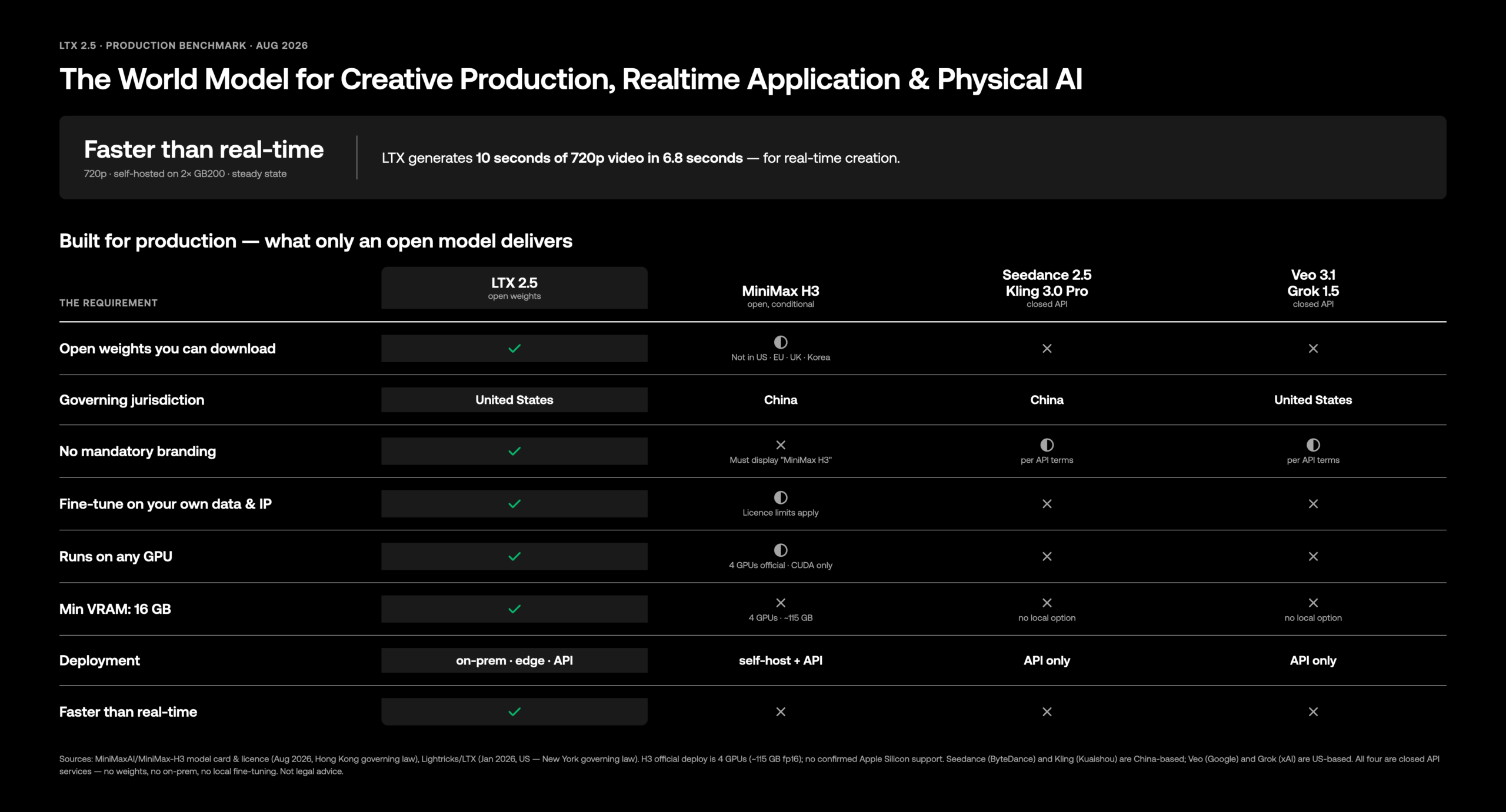Click Veo/Grok X in fine-tune row
This screenshot has height=812, width=1506.
click(x=1313, y=504)
